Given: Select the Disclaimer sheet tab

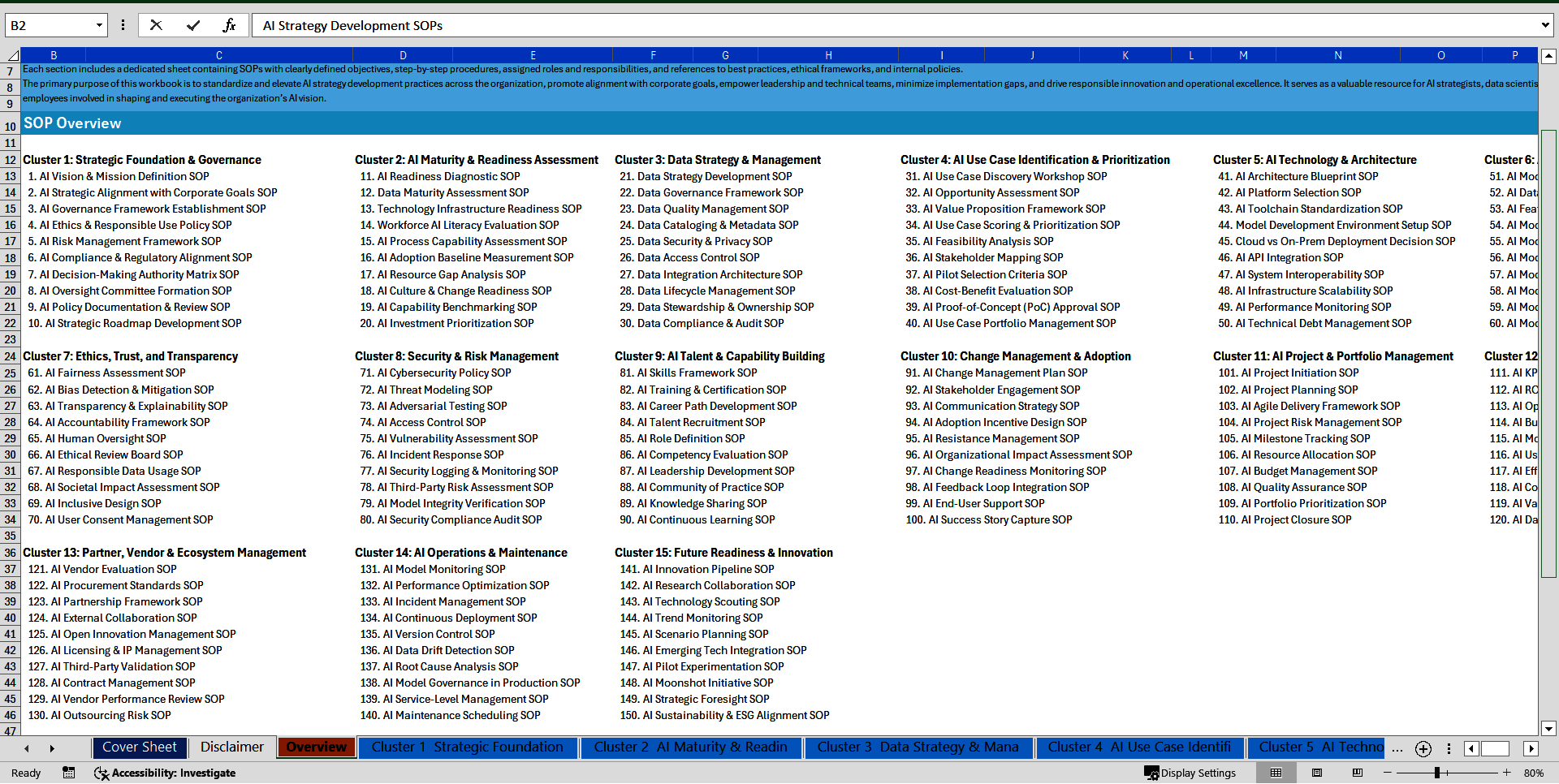Looking at the screenshot, I should [231, 747].
